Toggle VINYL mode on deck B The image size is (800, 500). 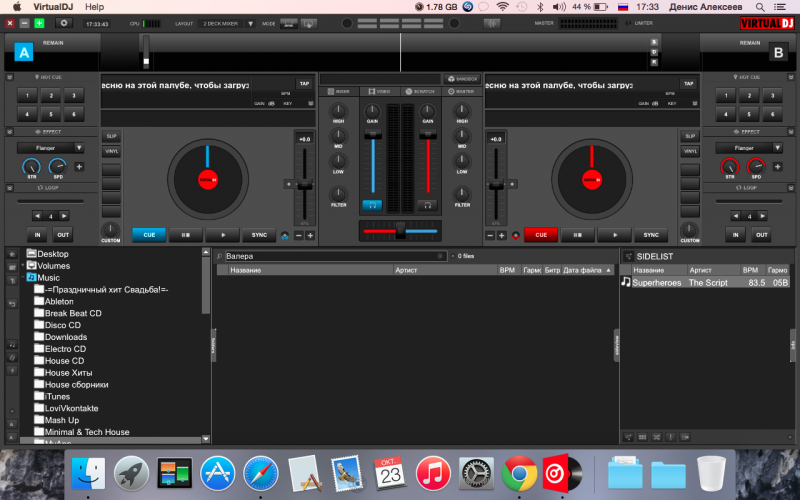pos(690,151)
